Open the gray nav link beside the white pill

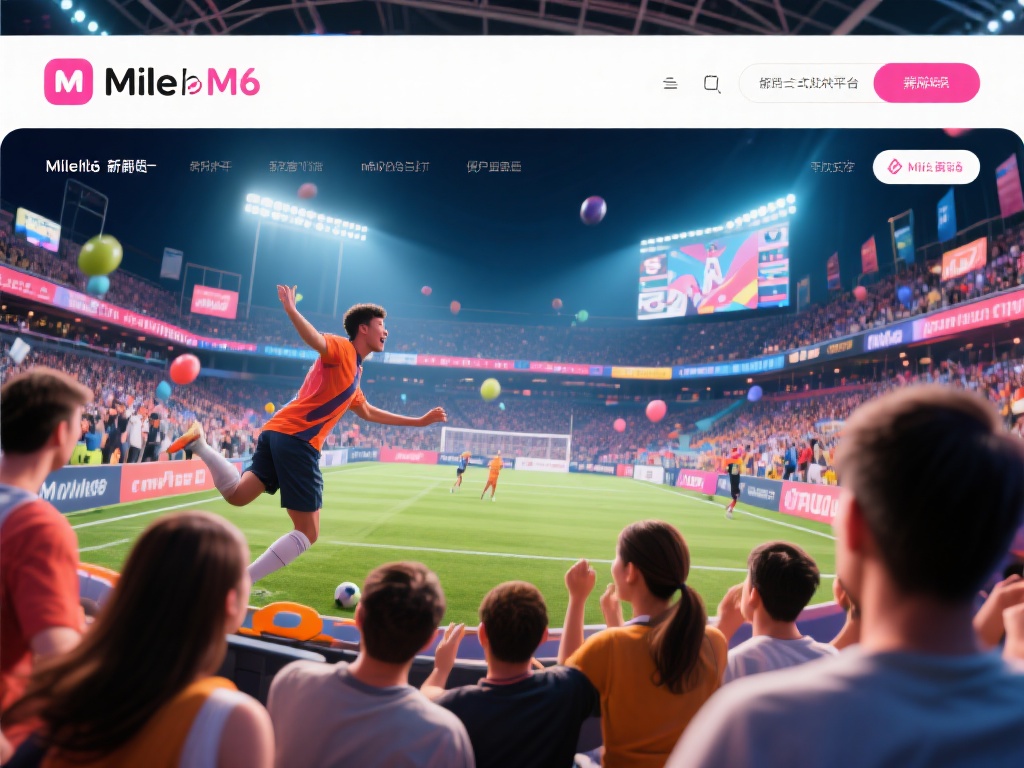832,167
